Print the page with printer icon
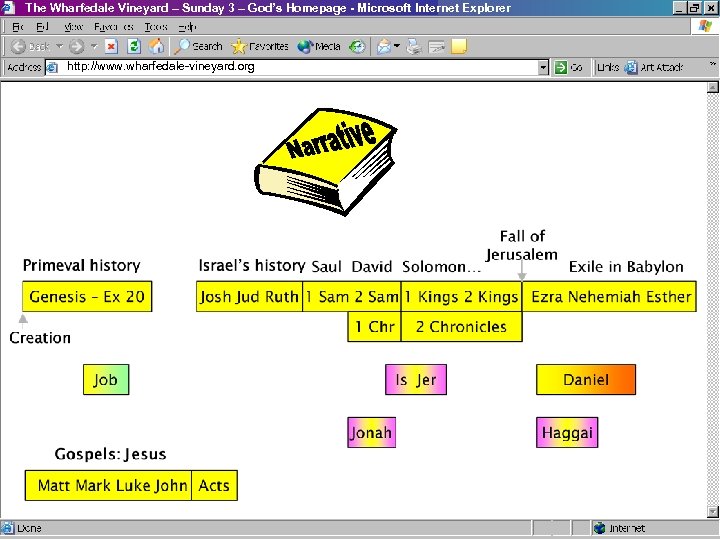 pyautogui.click(x=414, y=46)
